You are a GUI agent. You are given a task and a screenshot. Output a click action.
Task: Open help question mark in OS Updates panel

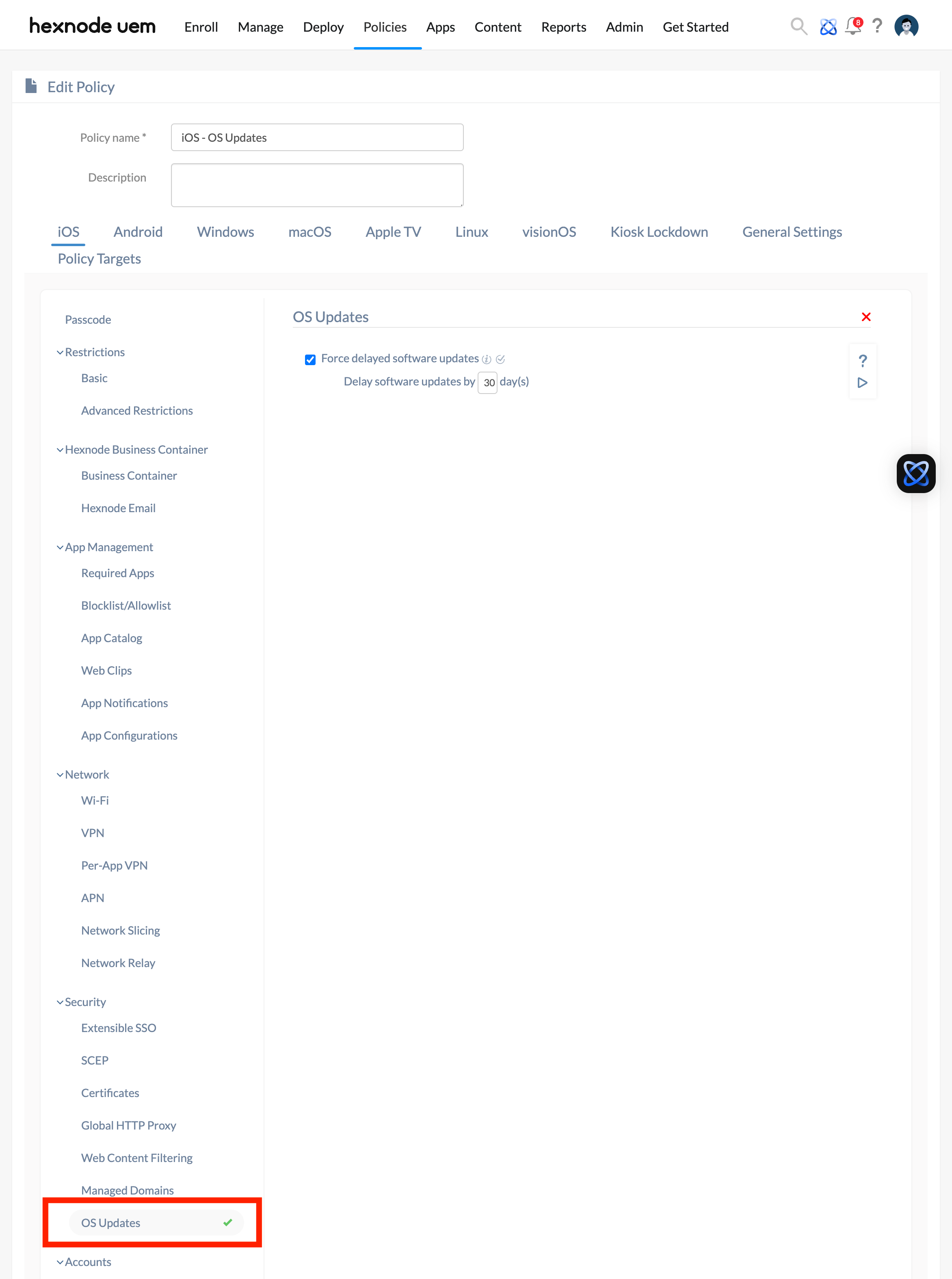pyautogui.click(x=862, y=361)
